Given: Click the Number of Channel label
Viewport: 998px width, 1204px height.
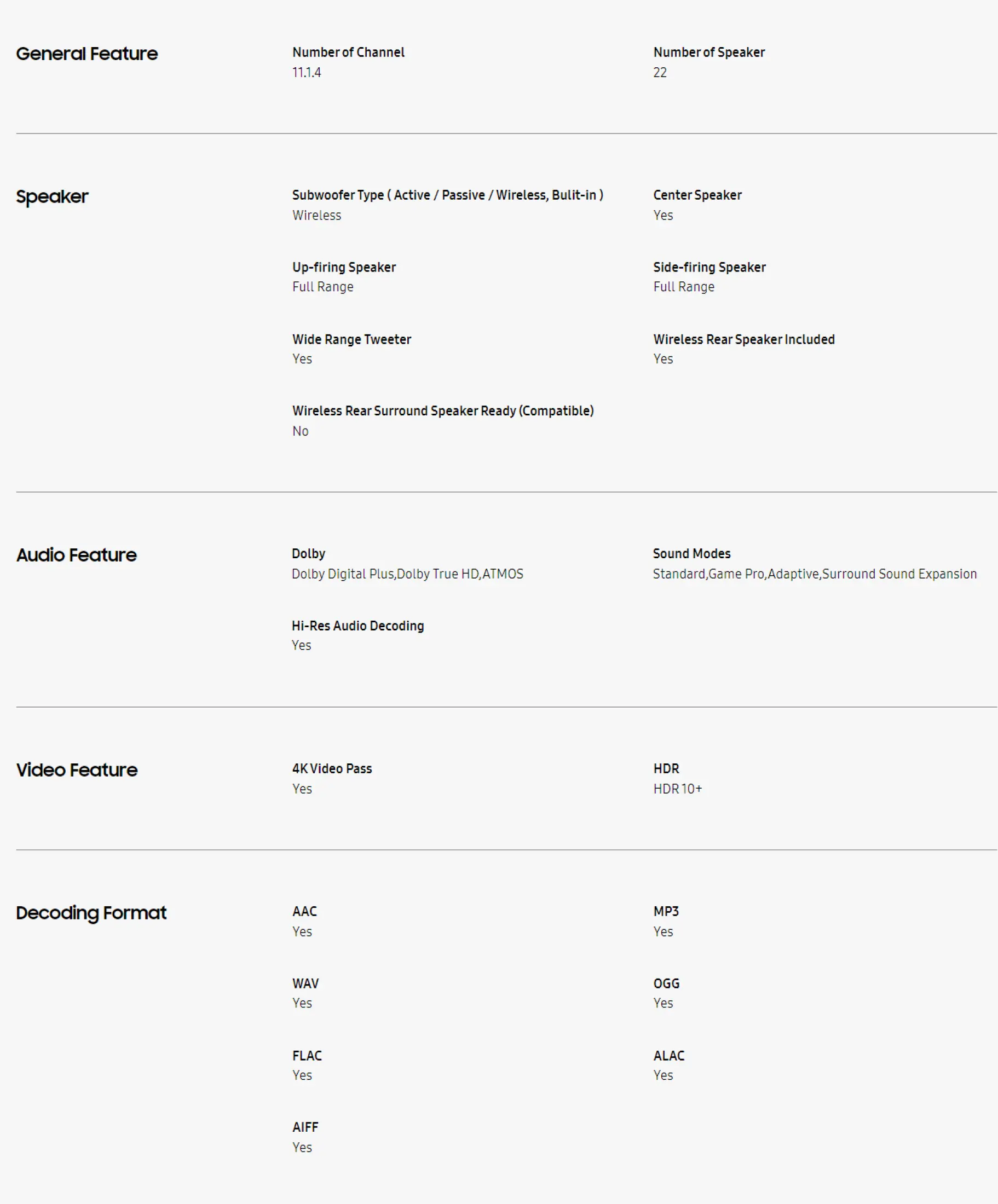Looking at the screenshot, I should [x=348, y=52].
